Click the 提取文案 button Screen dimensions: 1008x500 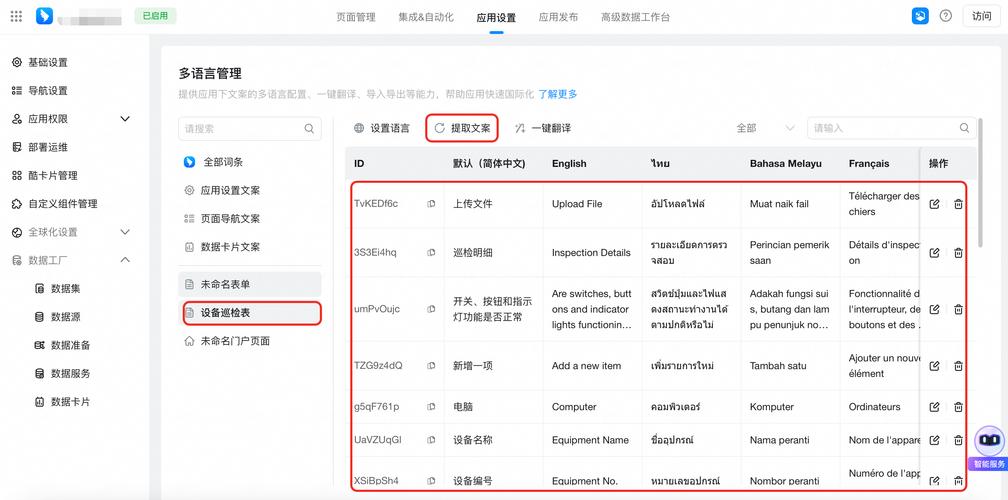[462, 128]
